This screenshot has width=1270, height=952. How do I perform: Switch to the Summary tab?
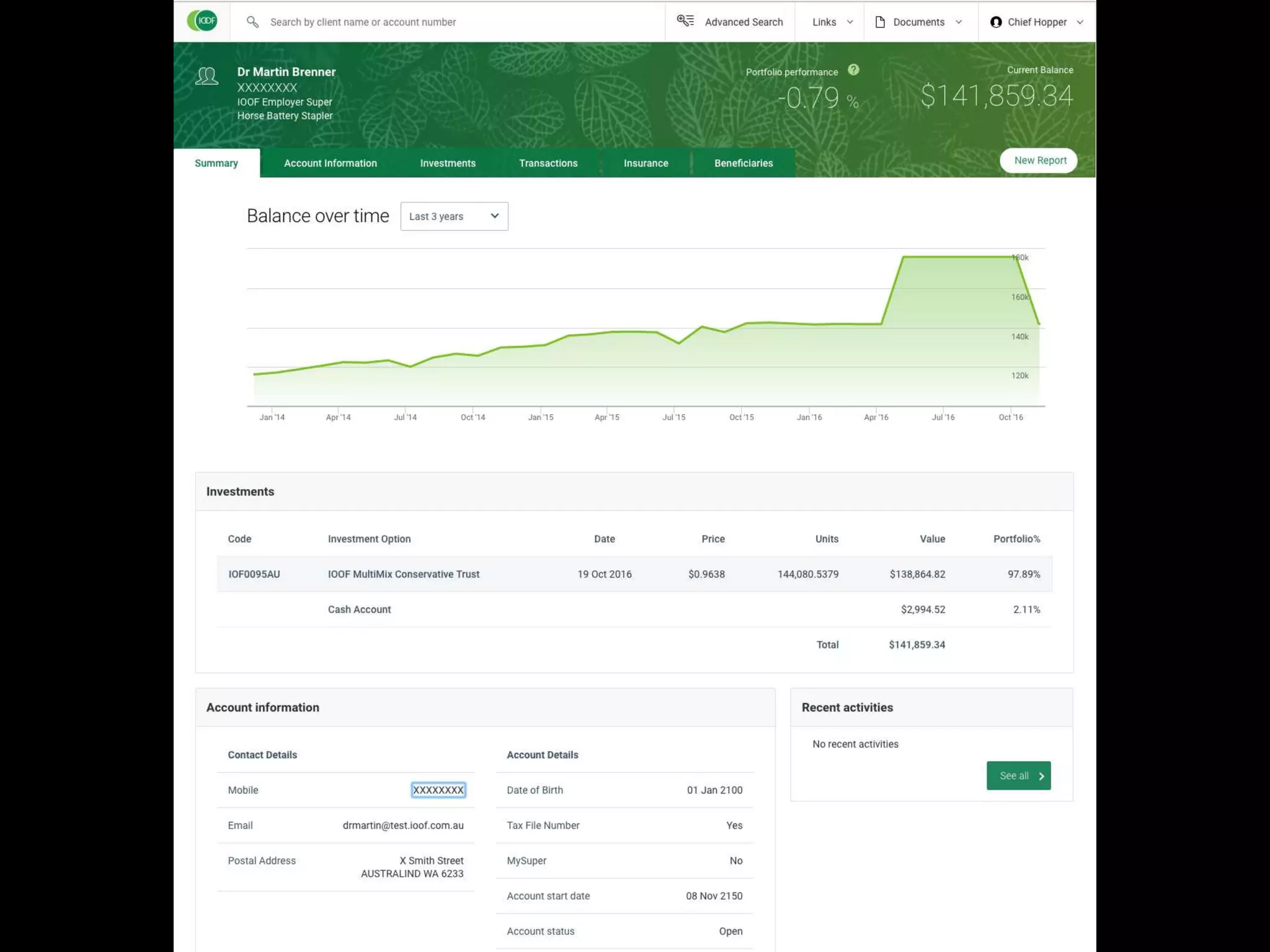point(216,163)
